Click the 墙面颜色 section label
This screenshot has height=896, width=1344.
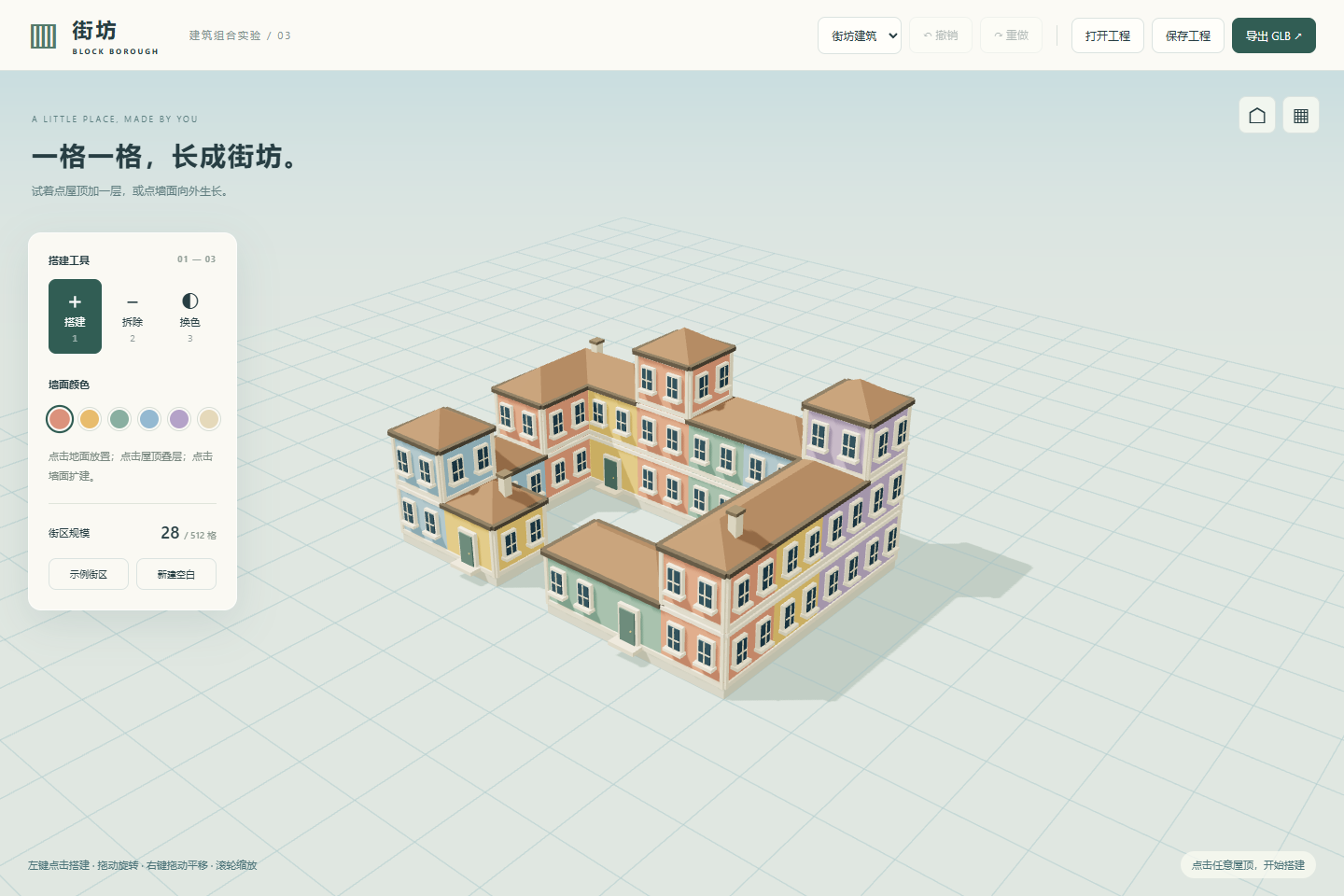tap(69, 385)
